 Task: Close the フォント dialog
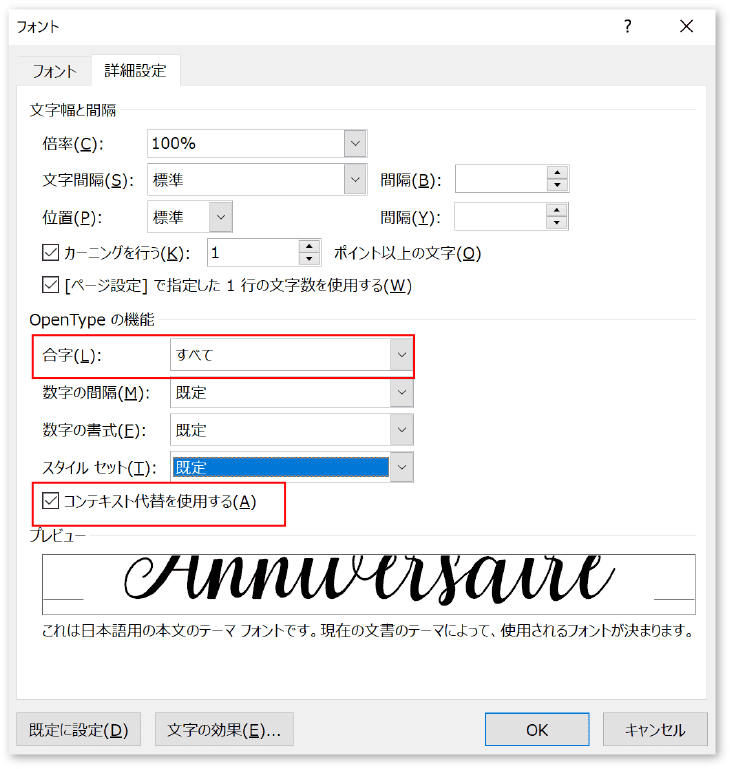pyautogui.click(x=686, y=26)
